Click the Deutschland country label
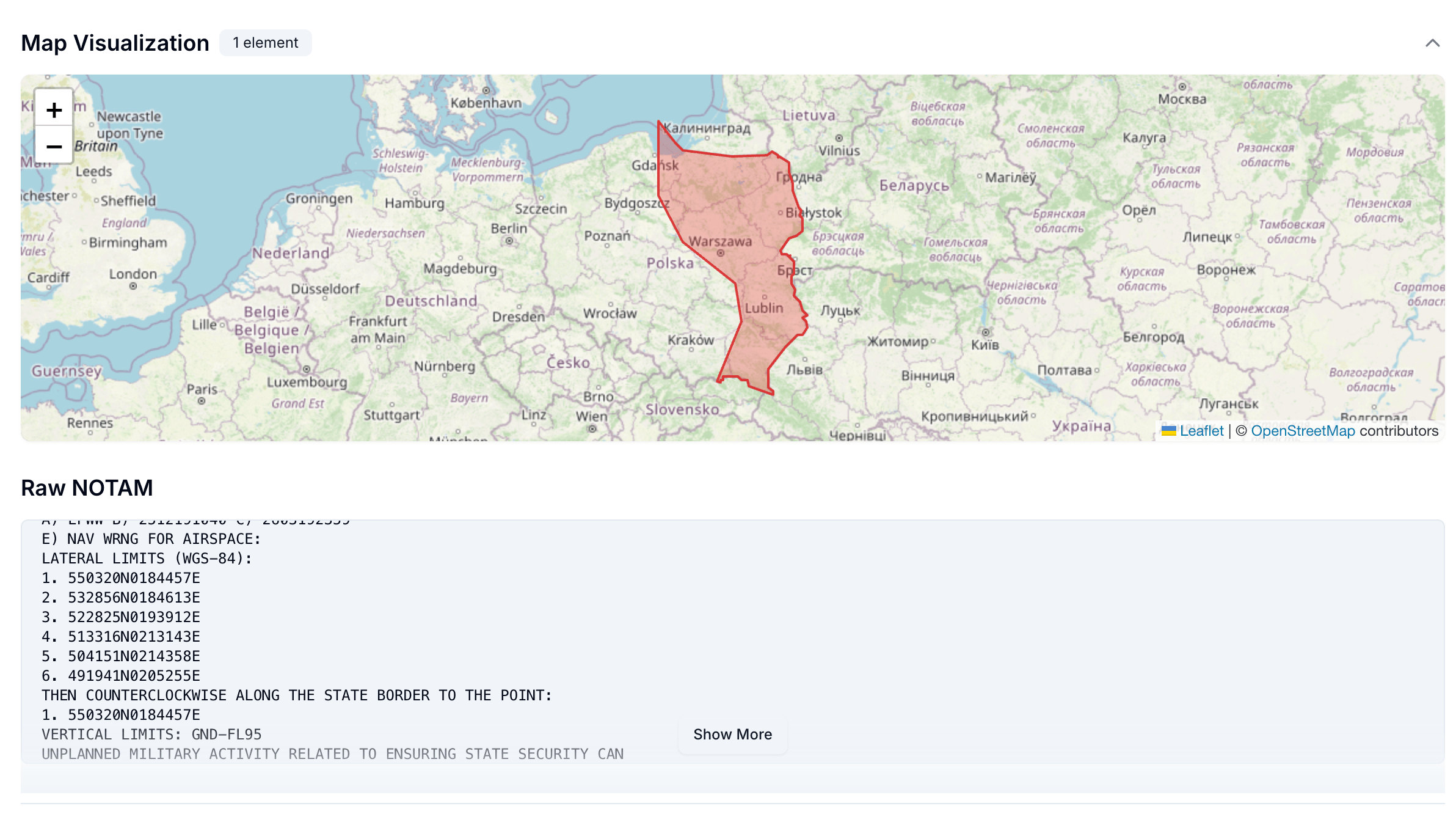The width and height of the screenshot is (1456, 814). [x=431, y=301]
